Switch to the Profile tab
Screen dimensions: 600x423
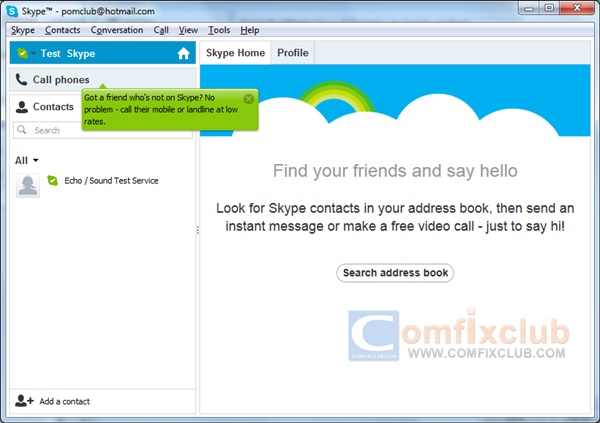pos(293,53)
